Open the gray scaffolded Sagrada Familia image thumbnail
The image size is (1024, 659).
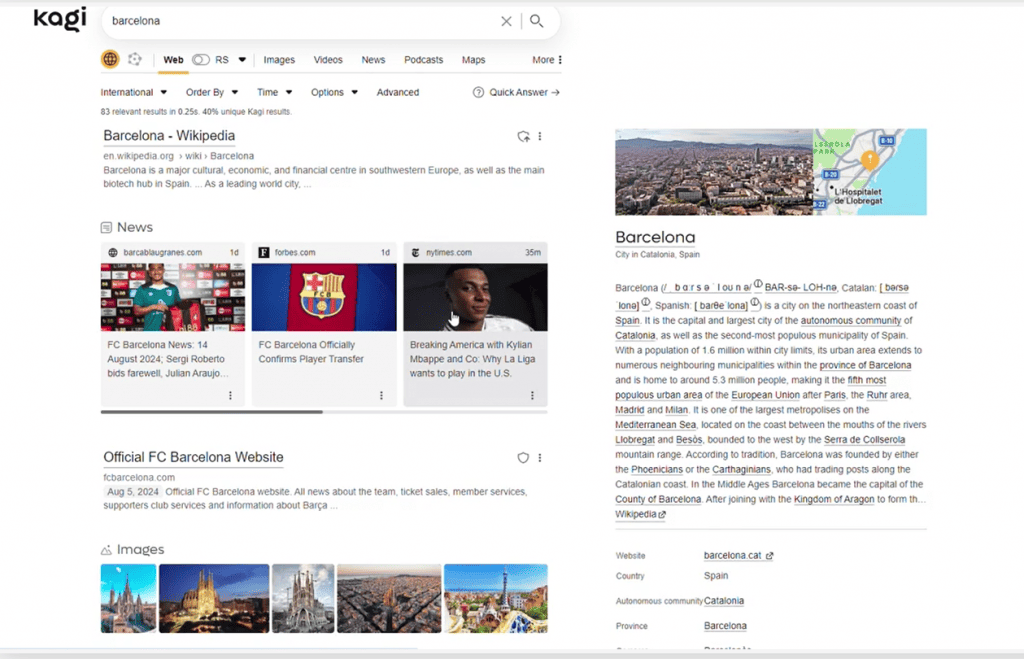pos(303,598)
